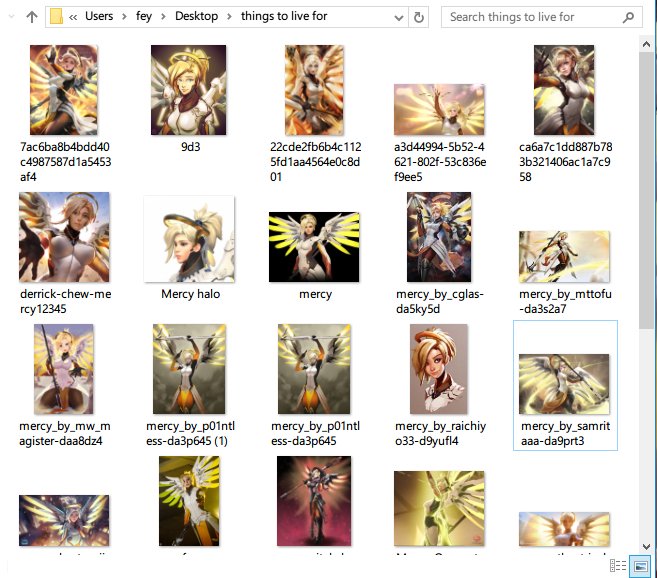The height and width of the screenshot is (578, 657).
Task: Open the address bar history dropdown
Action: 399,18
